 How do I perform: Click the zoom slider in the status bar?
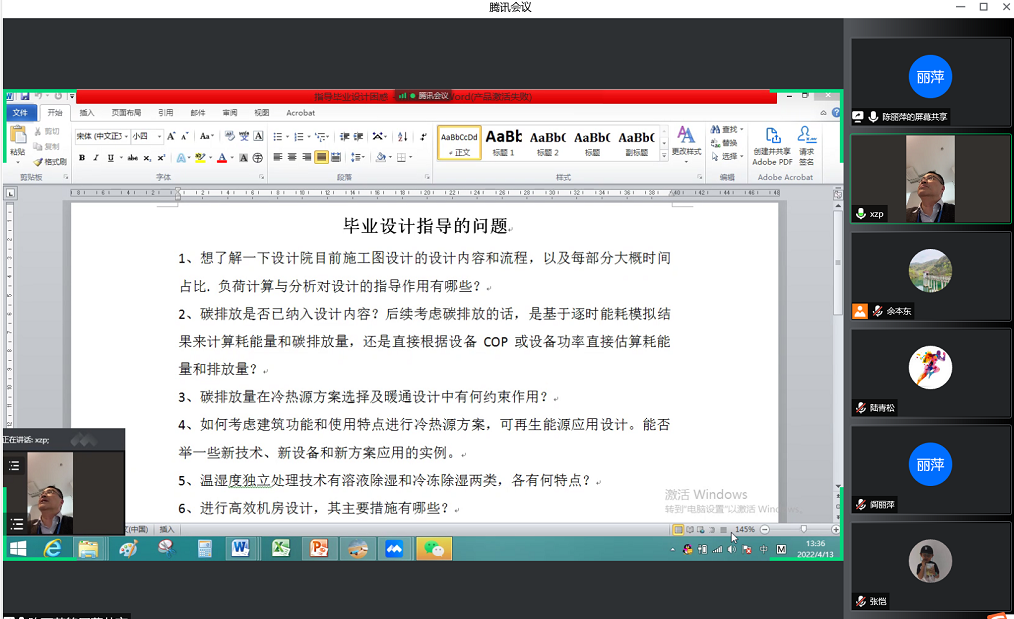[803, 529]
